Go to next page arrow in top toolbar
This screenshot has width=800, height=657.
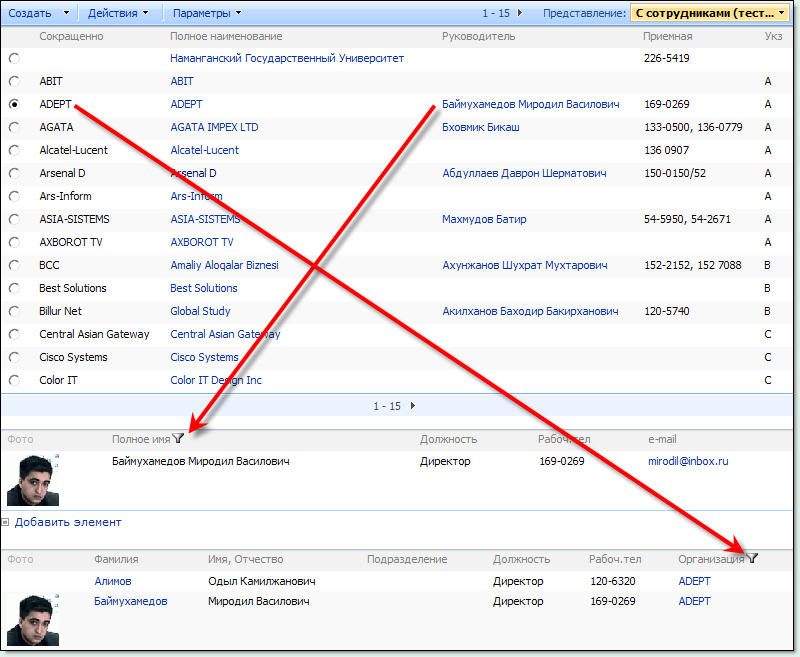(519, 13)
